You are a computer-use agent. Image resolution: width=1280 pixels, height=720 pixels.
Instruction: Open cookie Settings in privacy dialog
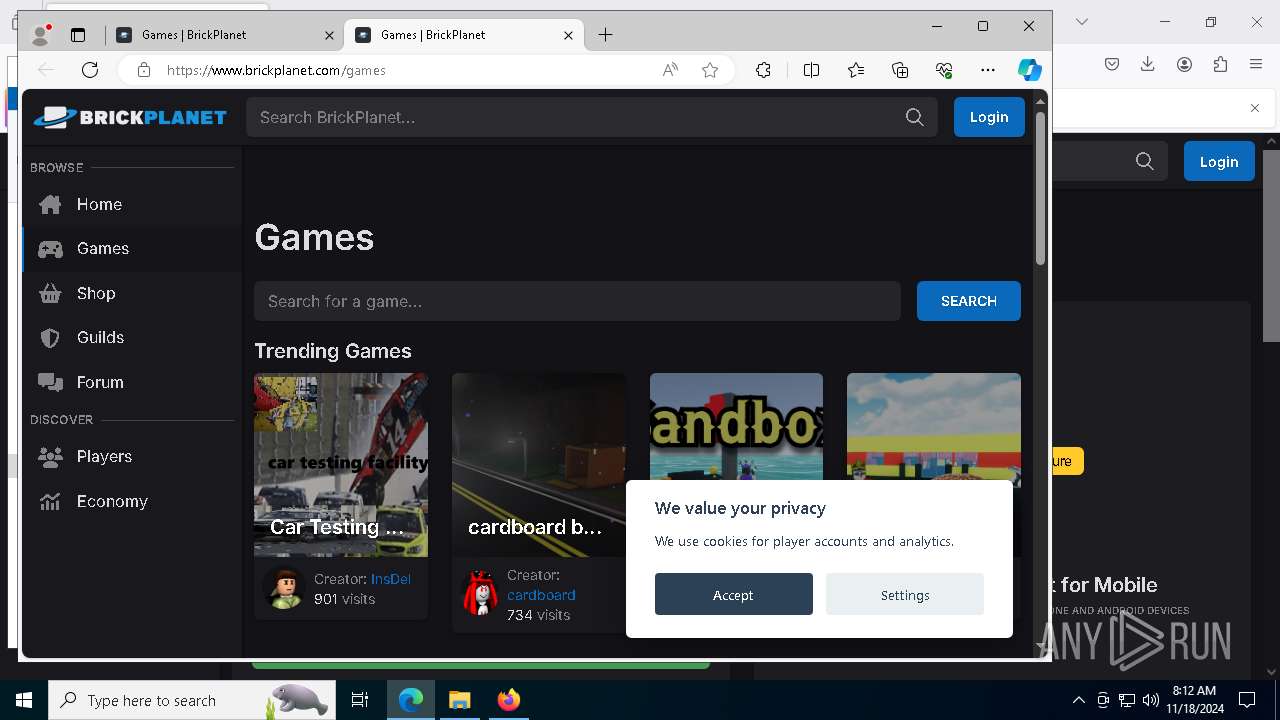point(905,594)
